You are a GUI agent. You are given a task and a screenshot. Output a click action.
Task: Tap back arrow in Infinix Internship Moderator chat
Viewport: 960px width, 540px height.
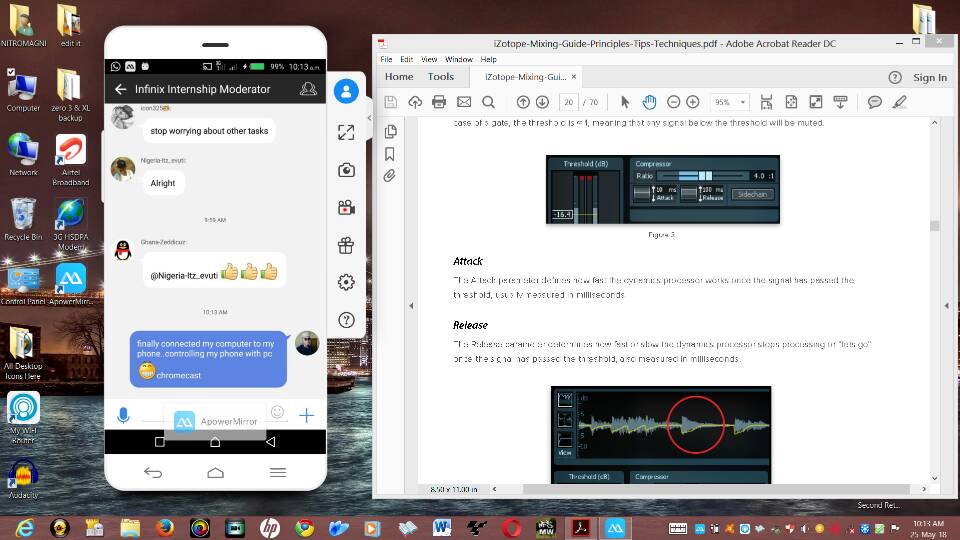[x=120, y=89]
